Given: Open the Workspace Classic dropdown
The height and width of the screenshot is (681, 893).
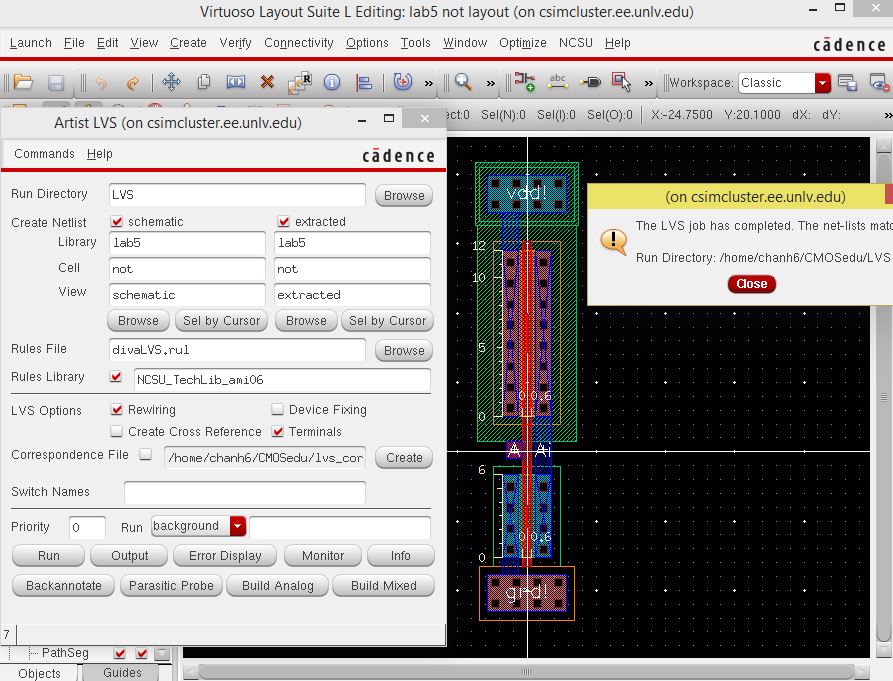Looking at the screenshot, I should (x=822, y=83).
